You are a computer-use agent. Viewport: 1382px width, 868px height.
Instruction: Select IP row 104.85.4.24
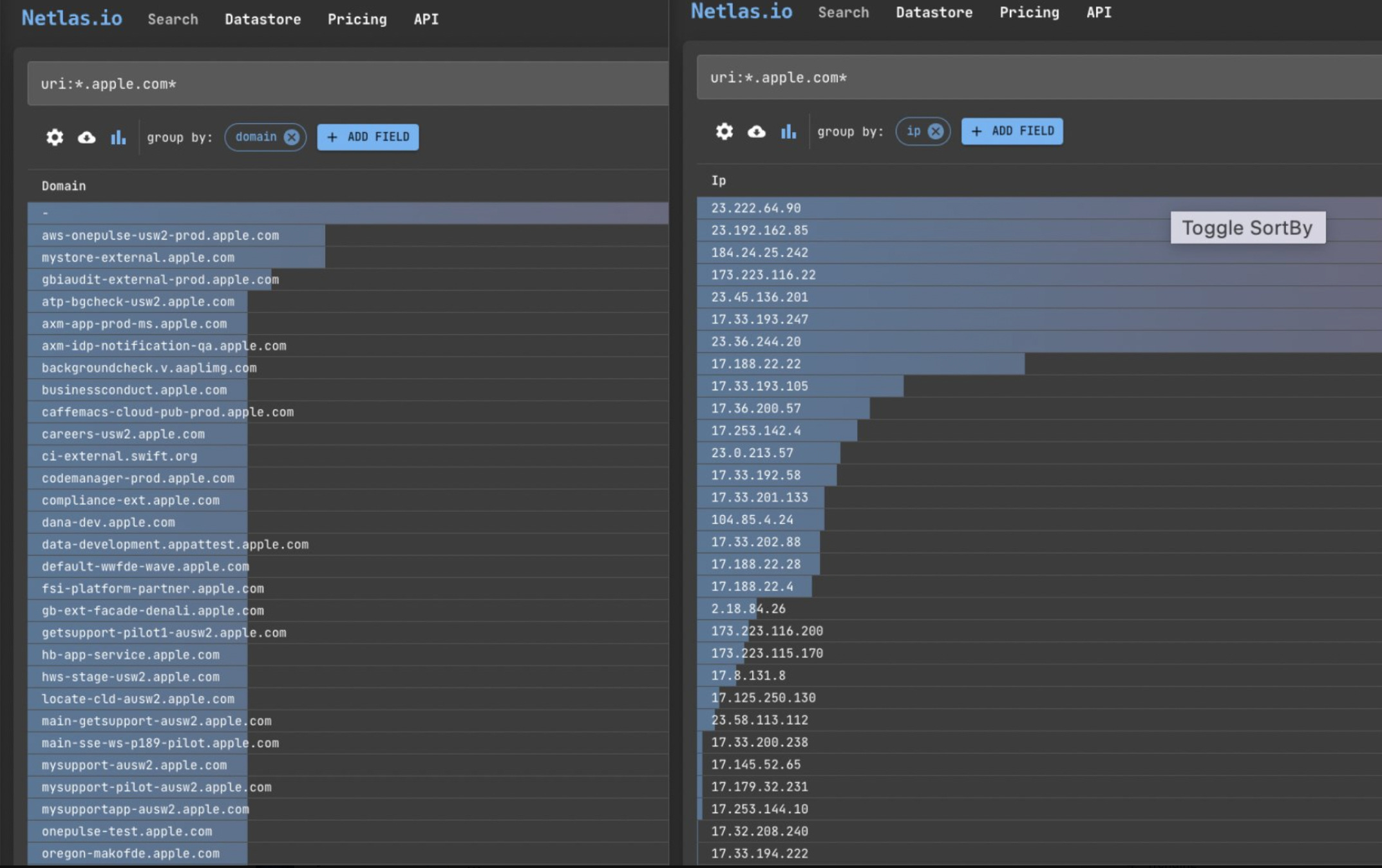coord(1039,520)
